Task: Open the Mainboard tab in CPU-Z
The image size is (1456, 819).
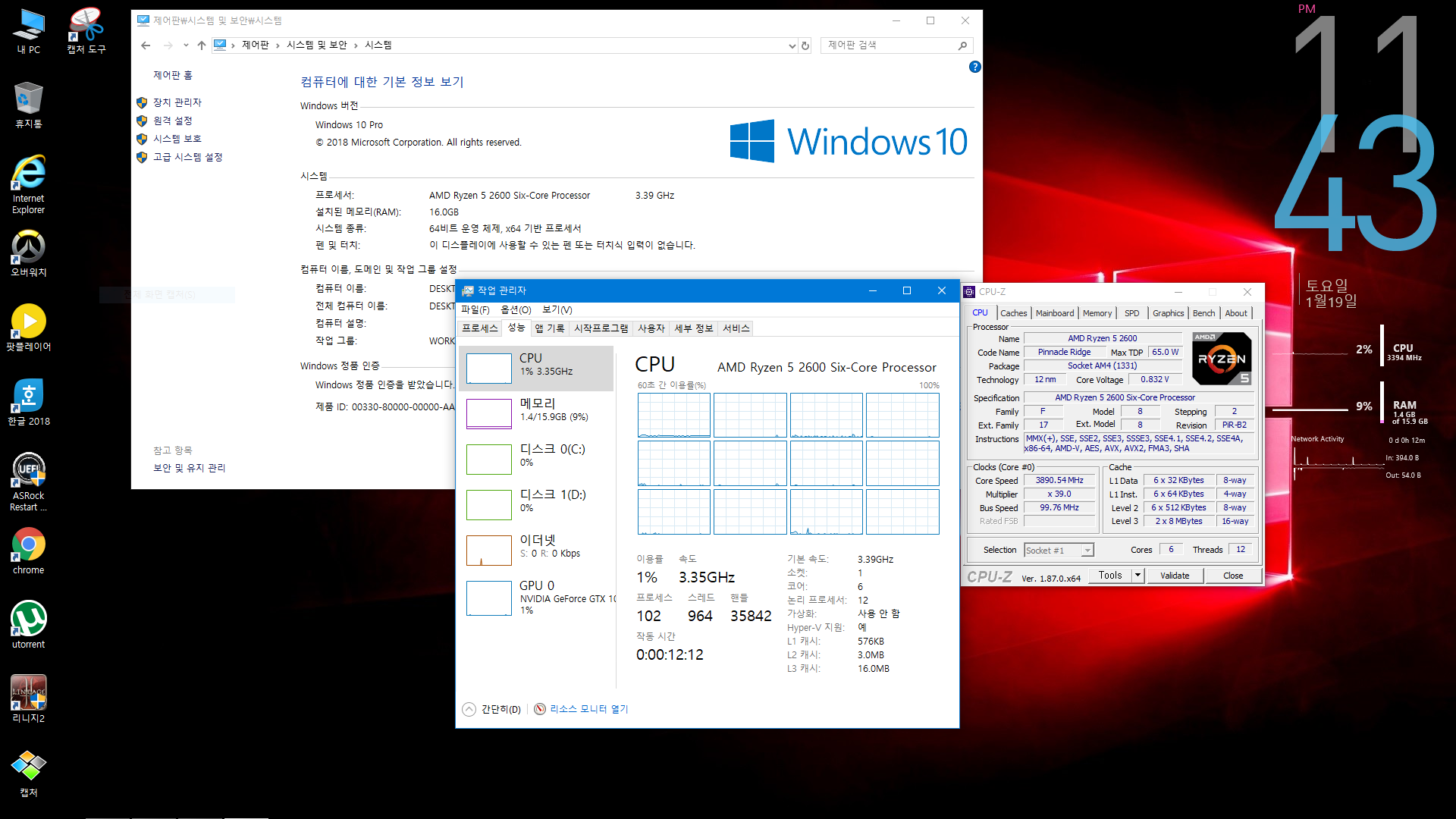Action: [1055, 313]
